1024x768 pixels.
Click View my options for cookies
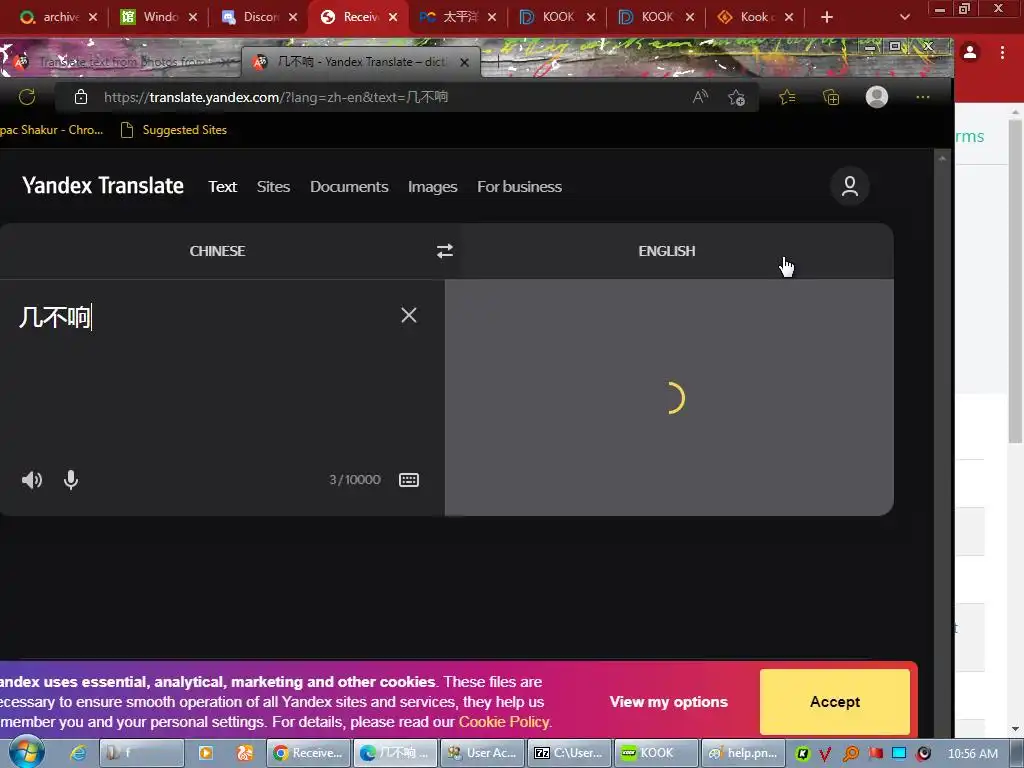pos(668,701)
